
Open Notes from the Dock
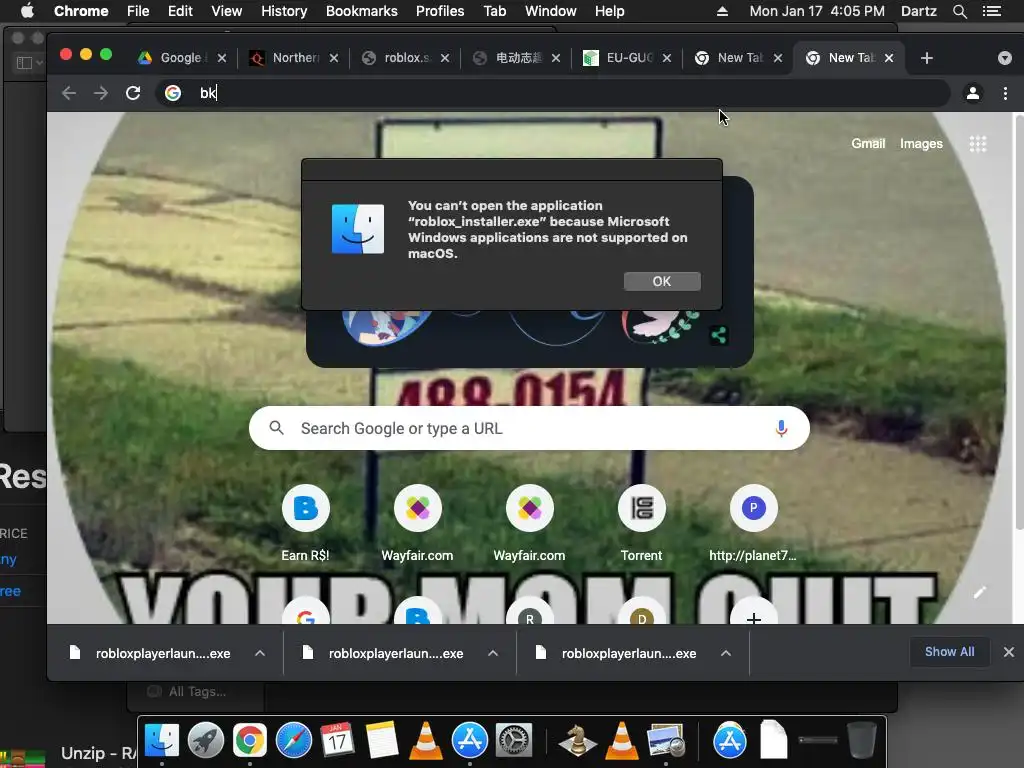(x=381, y=741)
